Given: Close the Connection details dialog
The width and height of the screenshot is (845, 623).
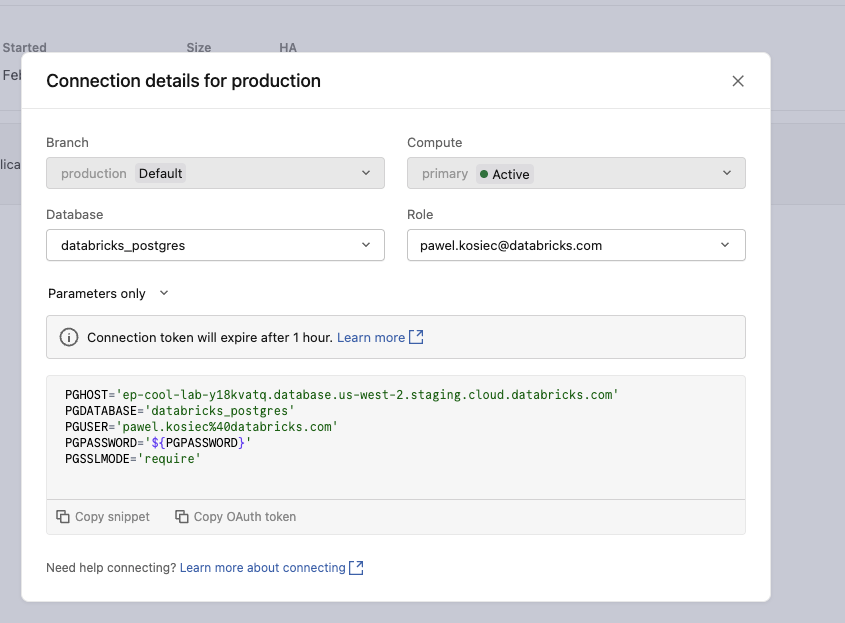Looking at the screenshot, I should 738,81.
